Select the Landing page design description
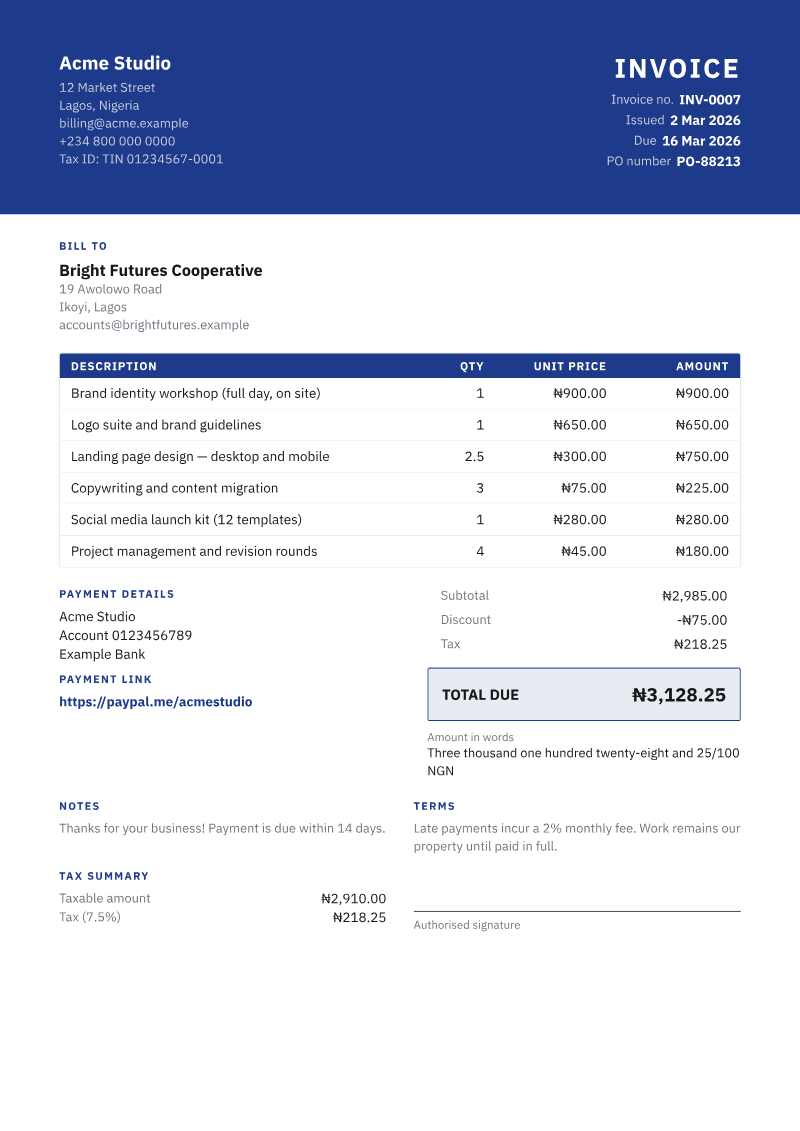Viewport: 800px width, 1131px height. (x=200, y=457)
